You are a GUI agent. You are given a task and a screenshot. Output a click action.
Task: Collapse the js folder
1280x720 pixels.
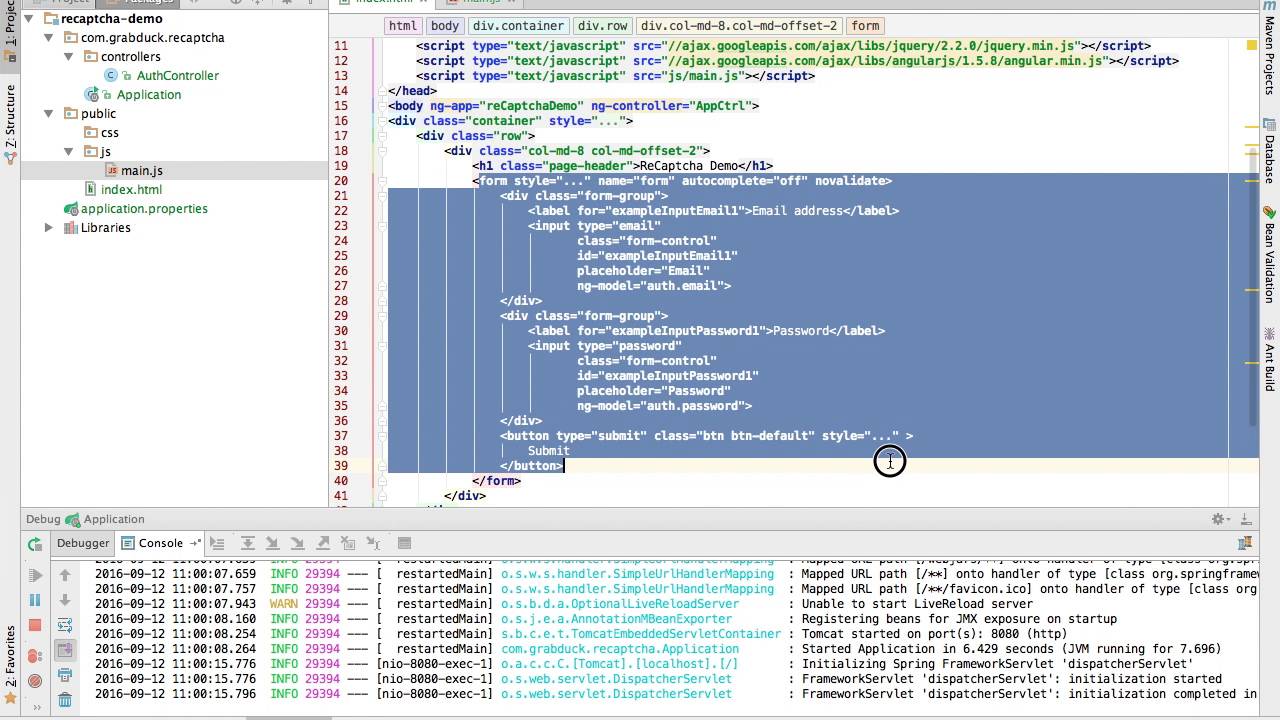click(x=69, y=151)
